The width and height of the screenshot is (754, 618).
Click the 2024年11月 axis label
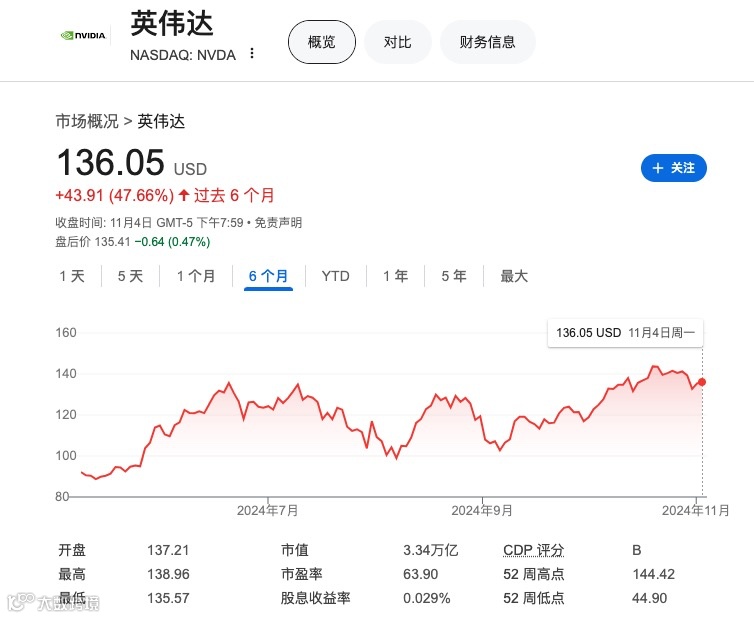(695, 510)
